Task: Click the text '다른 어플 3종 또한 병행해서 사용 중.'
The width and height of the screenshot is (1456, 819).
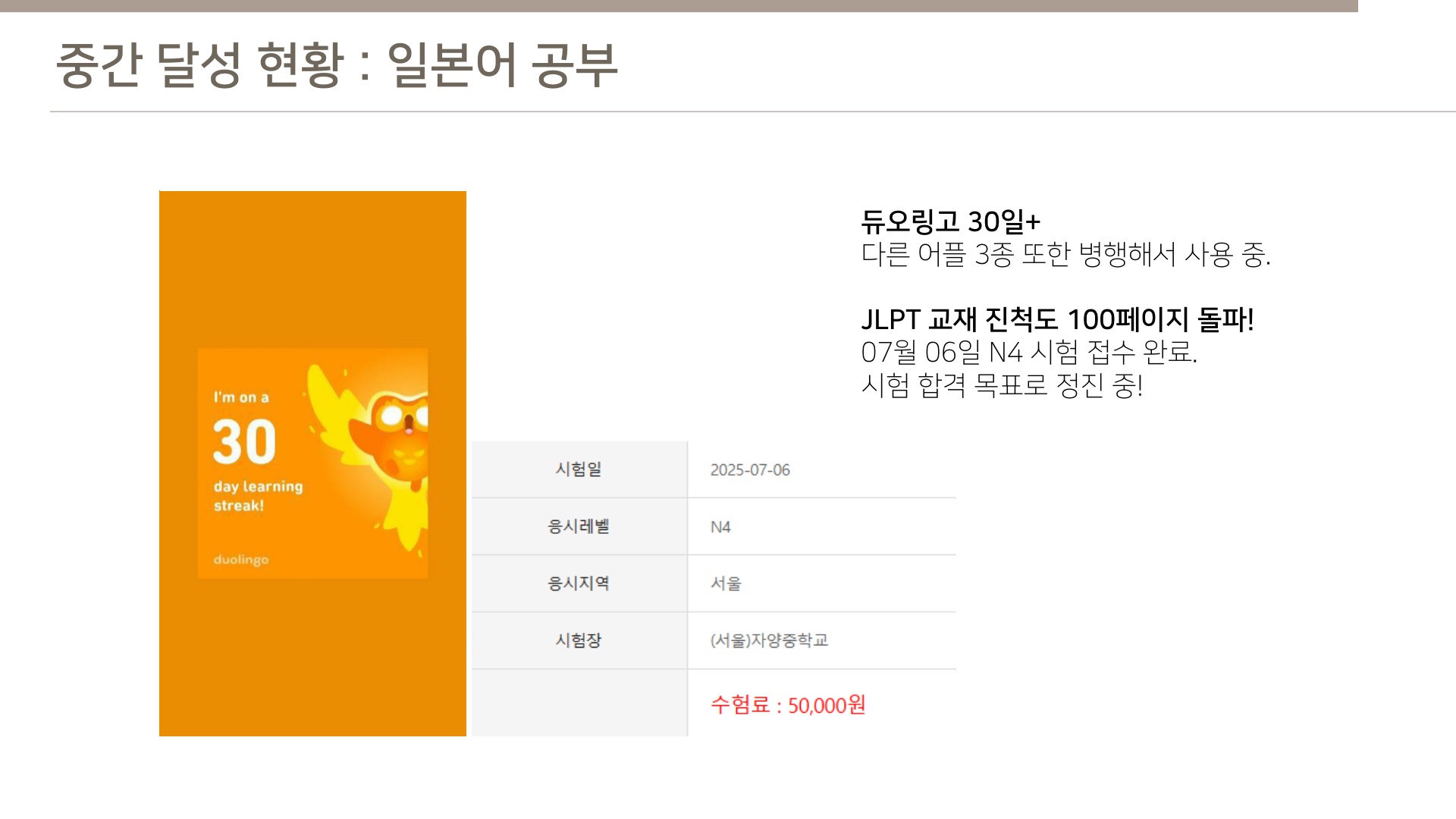Action: (x=1065, y=255)
